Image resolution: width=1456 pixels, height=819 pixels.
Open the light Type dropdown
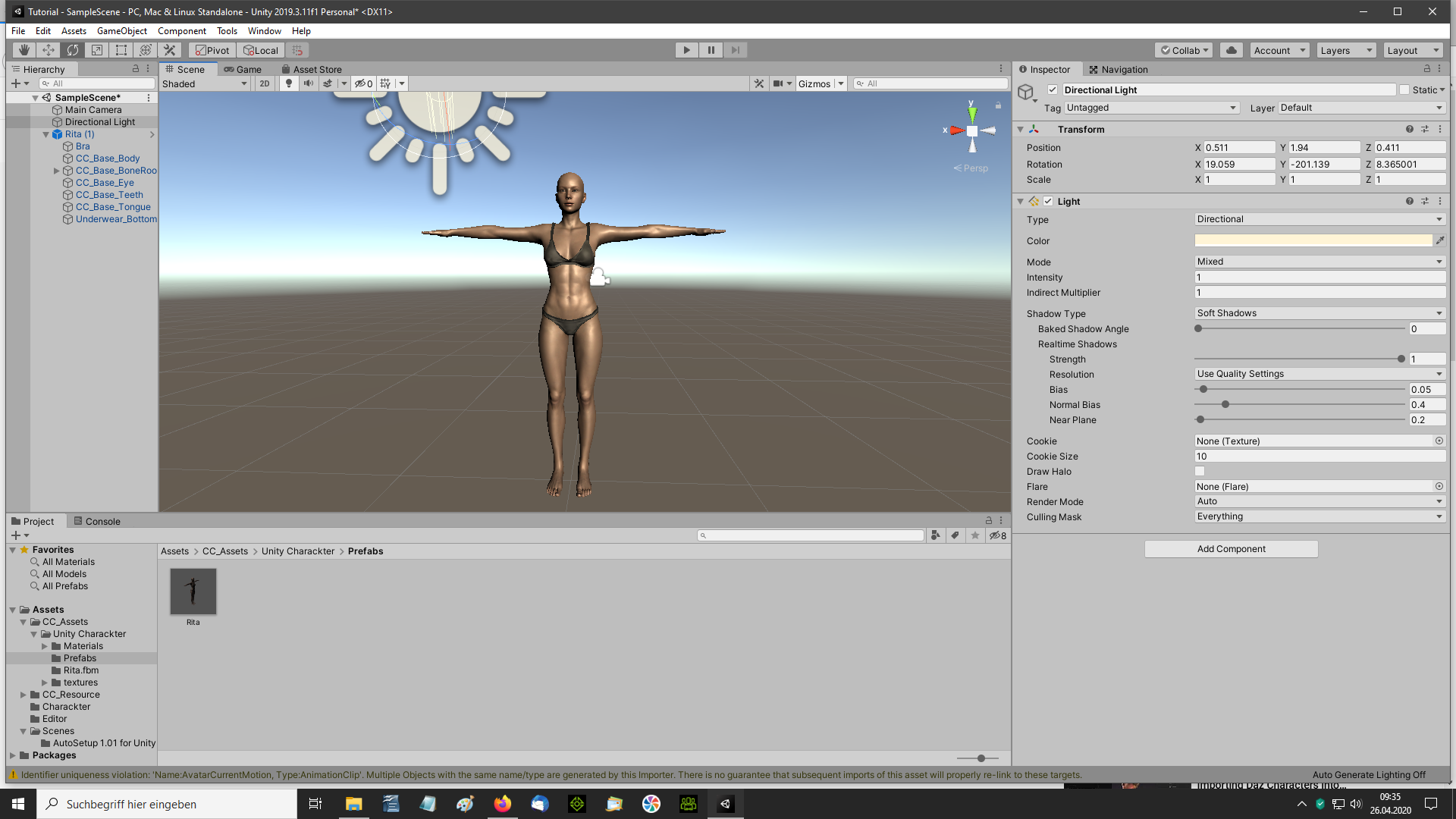coord(1319,219)
